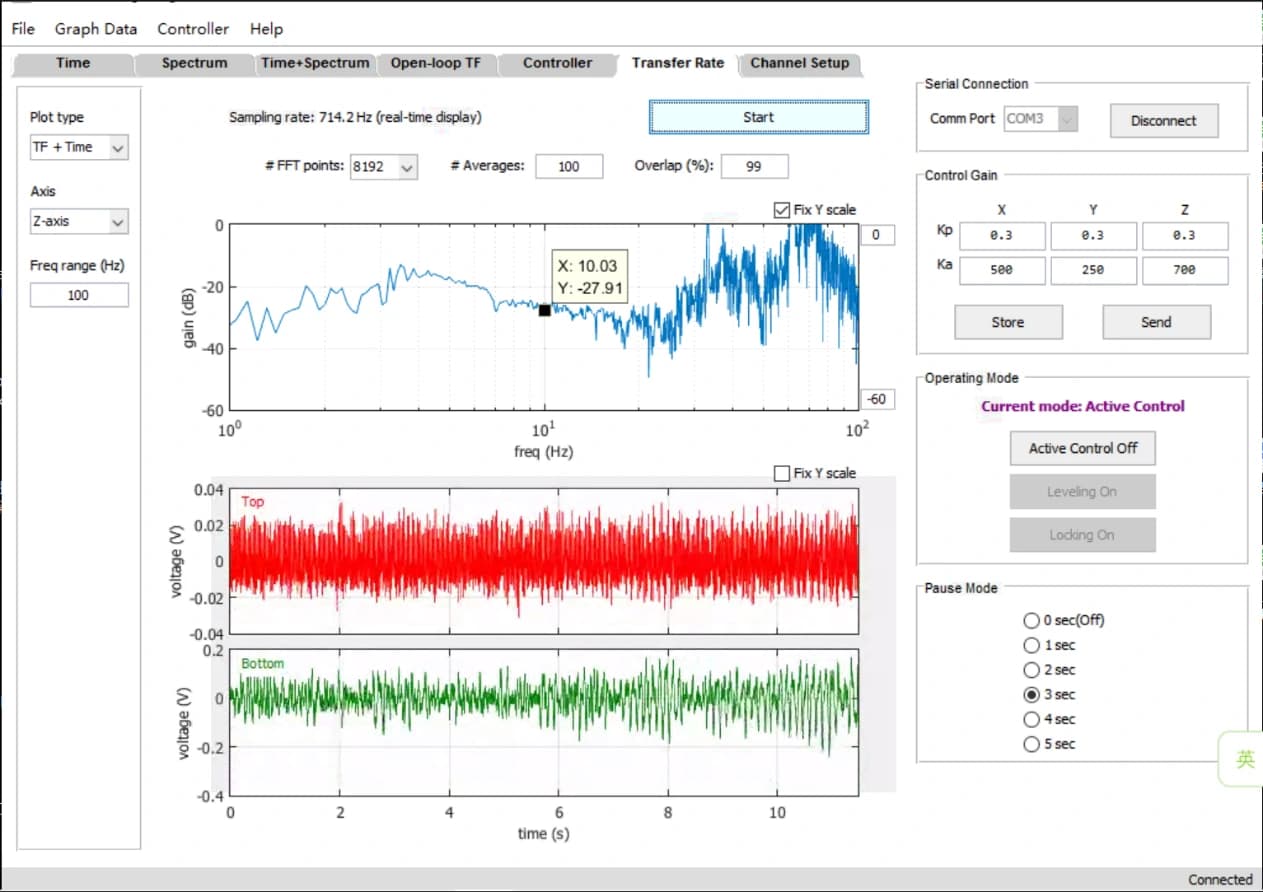The width and height of the screenshot is (1263, 892).
Task: Switch to the Time tab
Action: pyautogui.click(x=73, y=63)
